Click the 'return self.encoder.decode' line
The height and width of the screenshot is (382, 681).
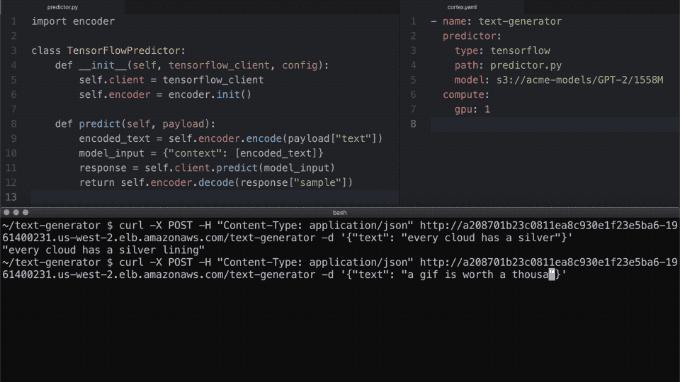click(216, 183)
